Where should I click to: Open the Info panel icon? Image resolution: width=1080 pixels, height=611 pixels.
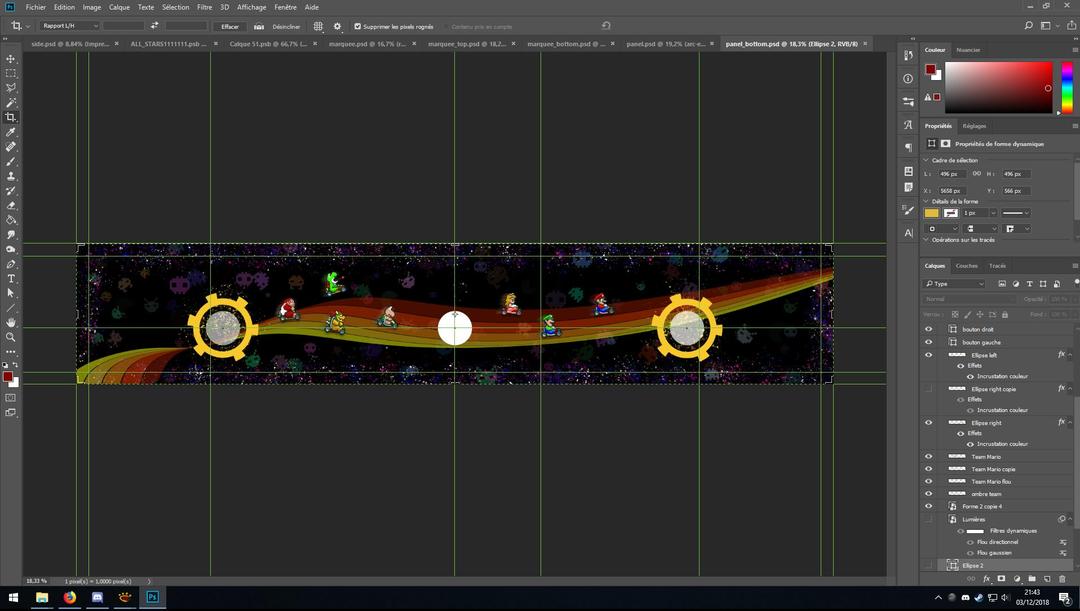point(908,79)
